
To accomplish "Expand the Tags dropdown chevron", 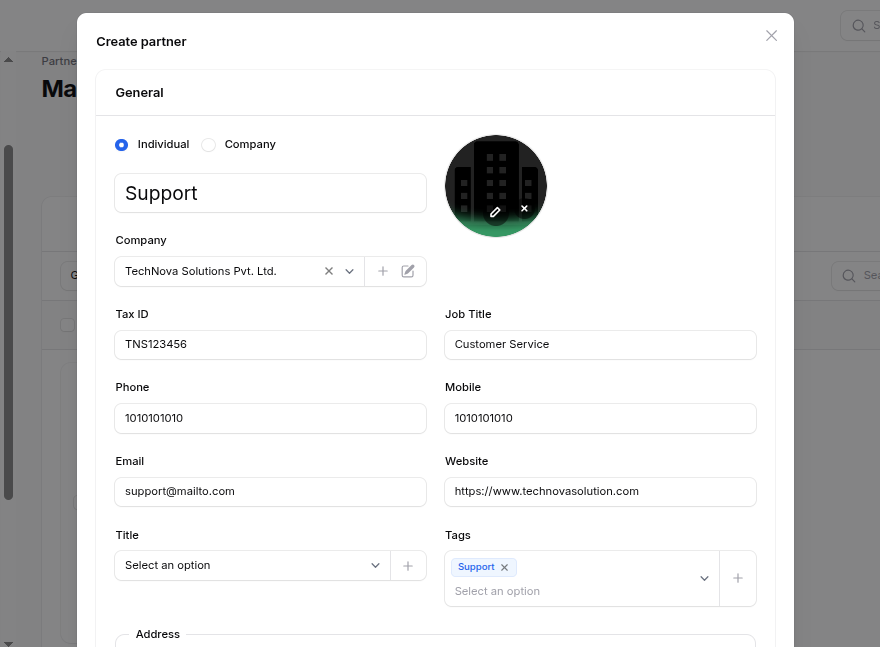I will [x=704, y=579].
